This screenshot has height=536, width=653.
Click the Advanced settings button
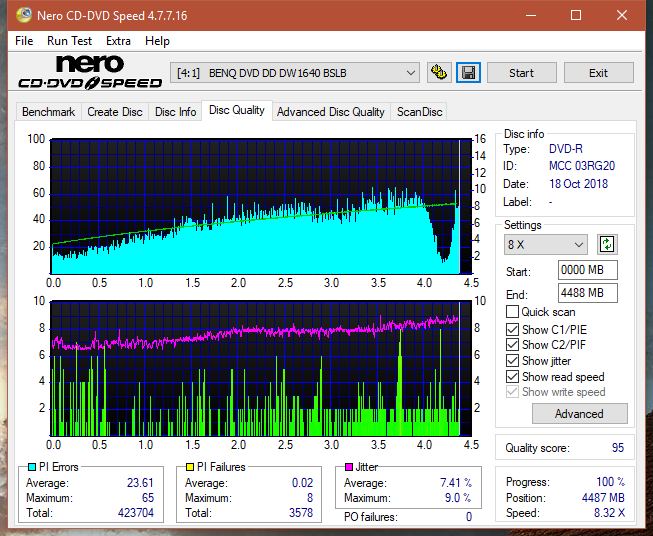[579, 414]
